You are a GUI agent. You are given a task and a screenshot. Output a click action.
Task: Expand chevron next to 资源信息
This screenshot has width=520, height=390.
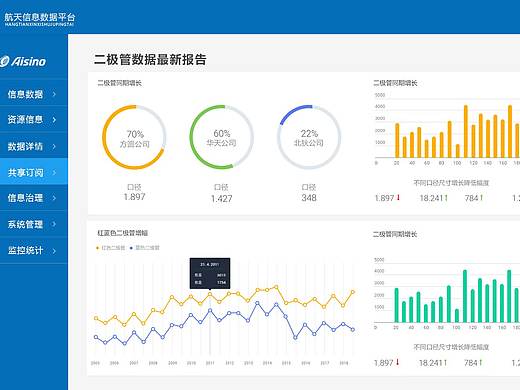coord(54,120)
